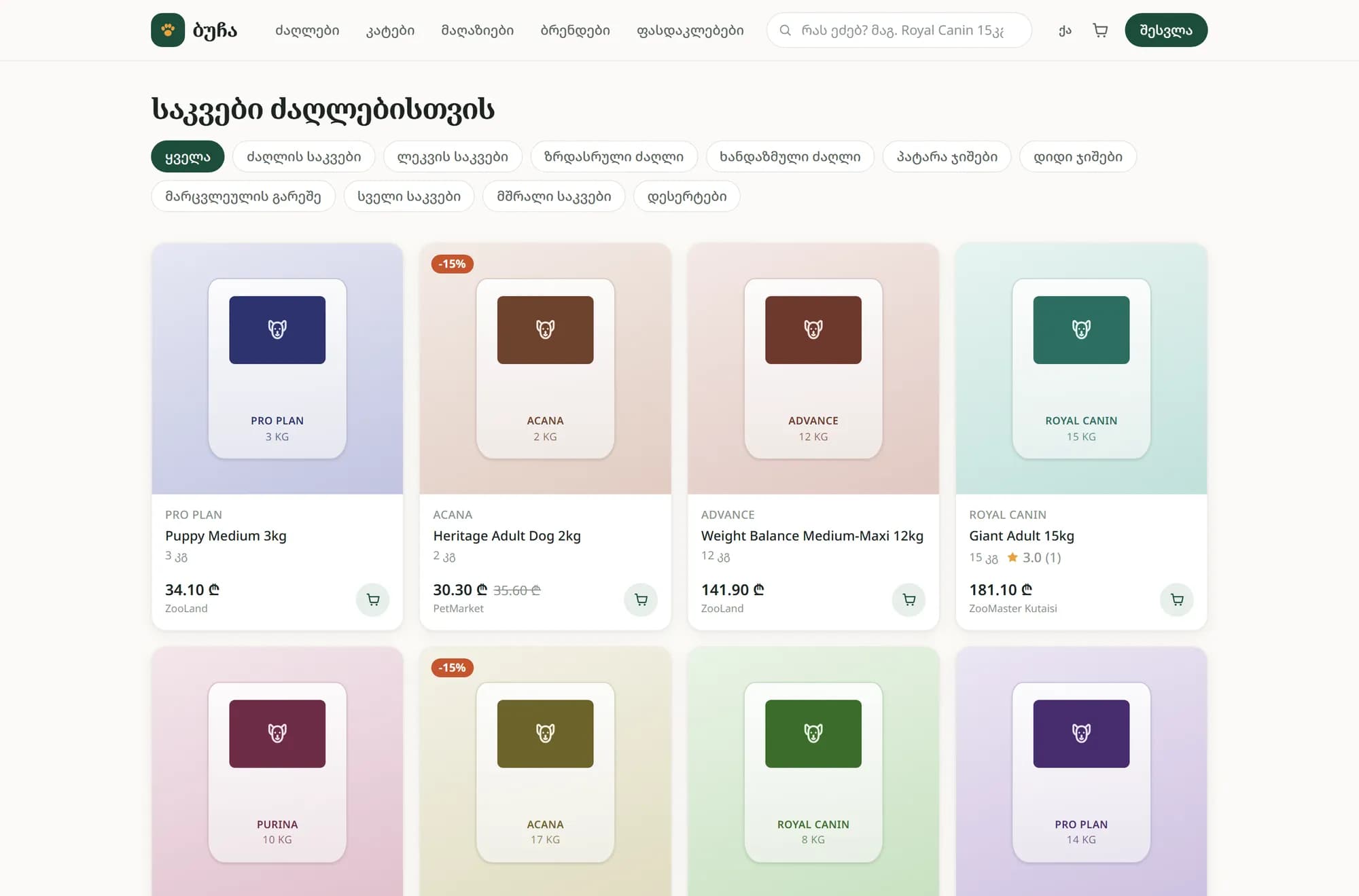Screen dimensions: 1359x896
Task: Select მშრალი საკვები filter chip
Action: (554, 196)
